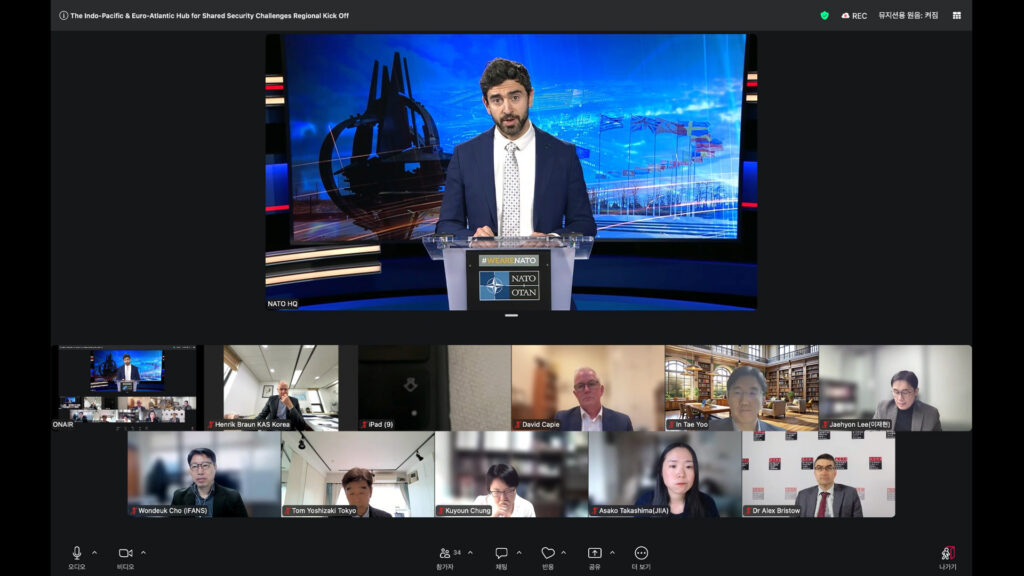Click the meeting info icon beside title

click(64, 15)
